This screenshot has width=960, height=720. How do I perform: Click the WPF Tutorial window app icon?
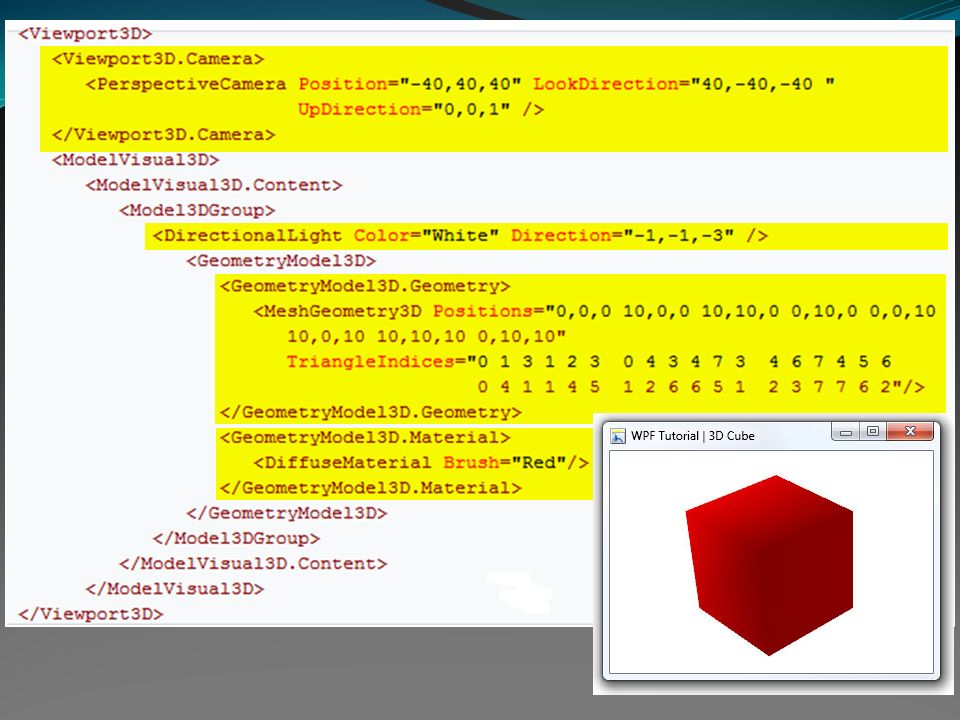(618, 436)
